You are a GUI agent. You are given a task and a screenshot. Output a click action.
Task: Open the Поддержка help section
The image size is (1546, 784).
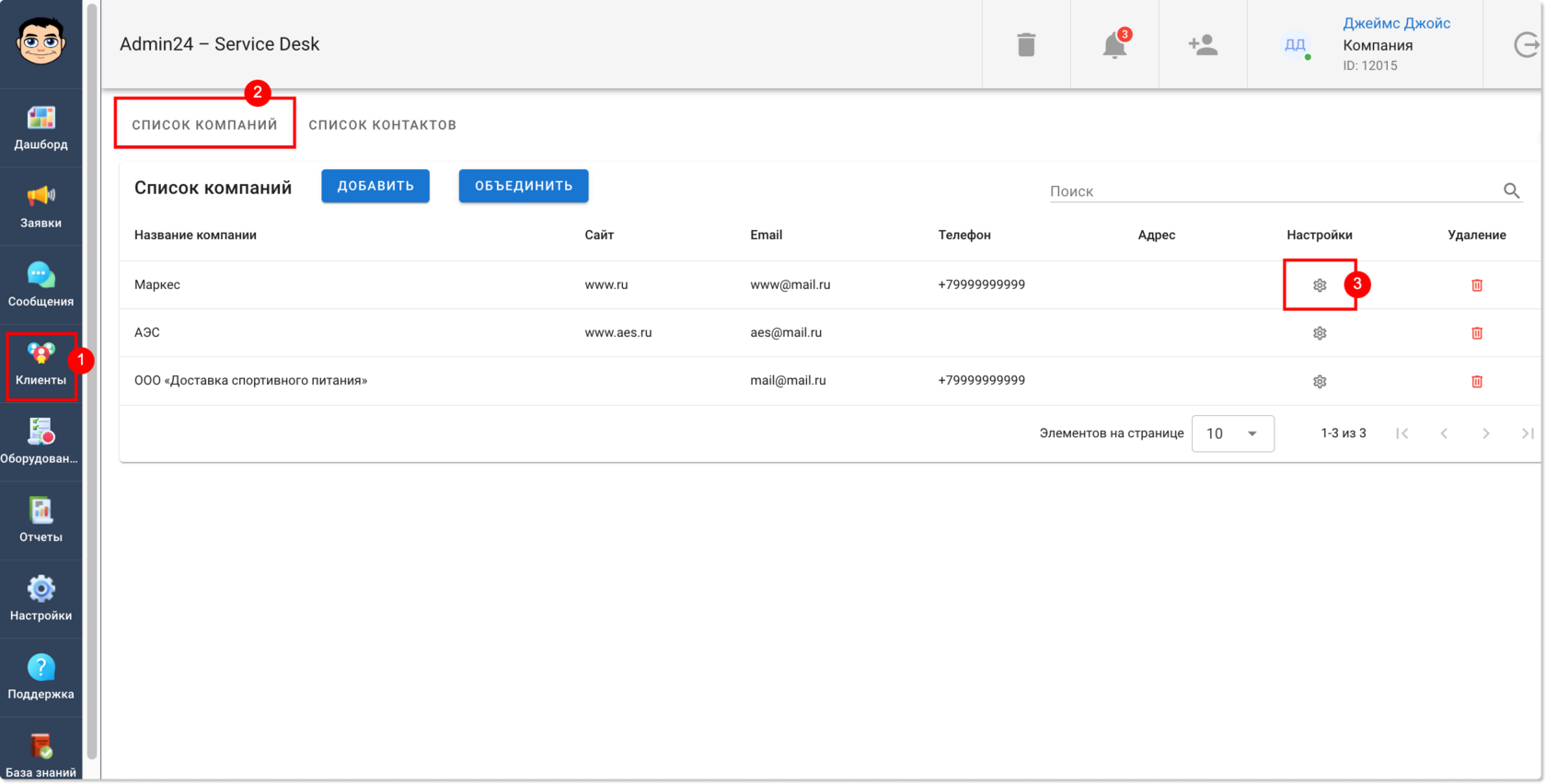tap(40, 677)
